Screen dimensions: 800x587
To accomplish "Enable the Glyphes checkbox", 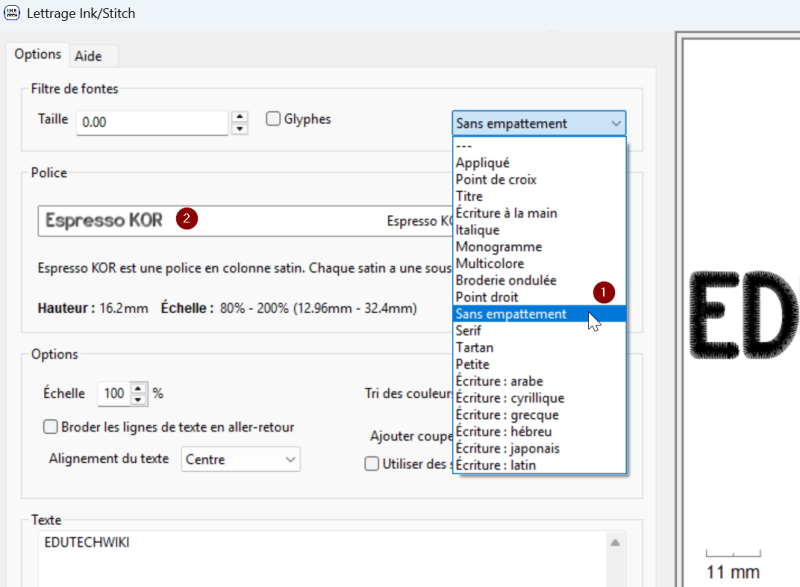I will pyautogui.click(x=273, y=119).
